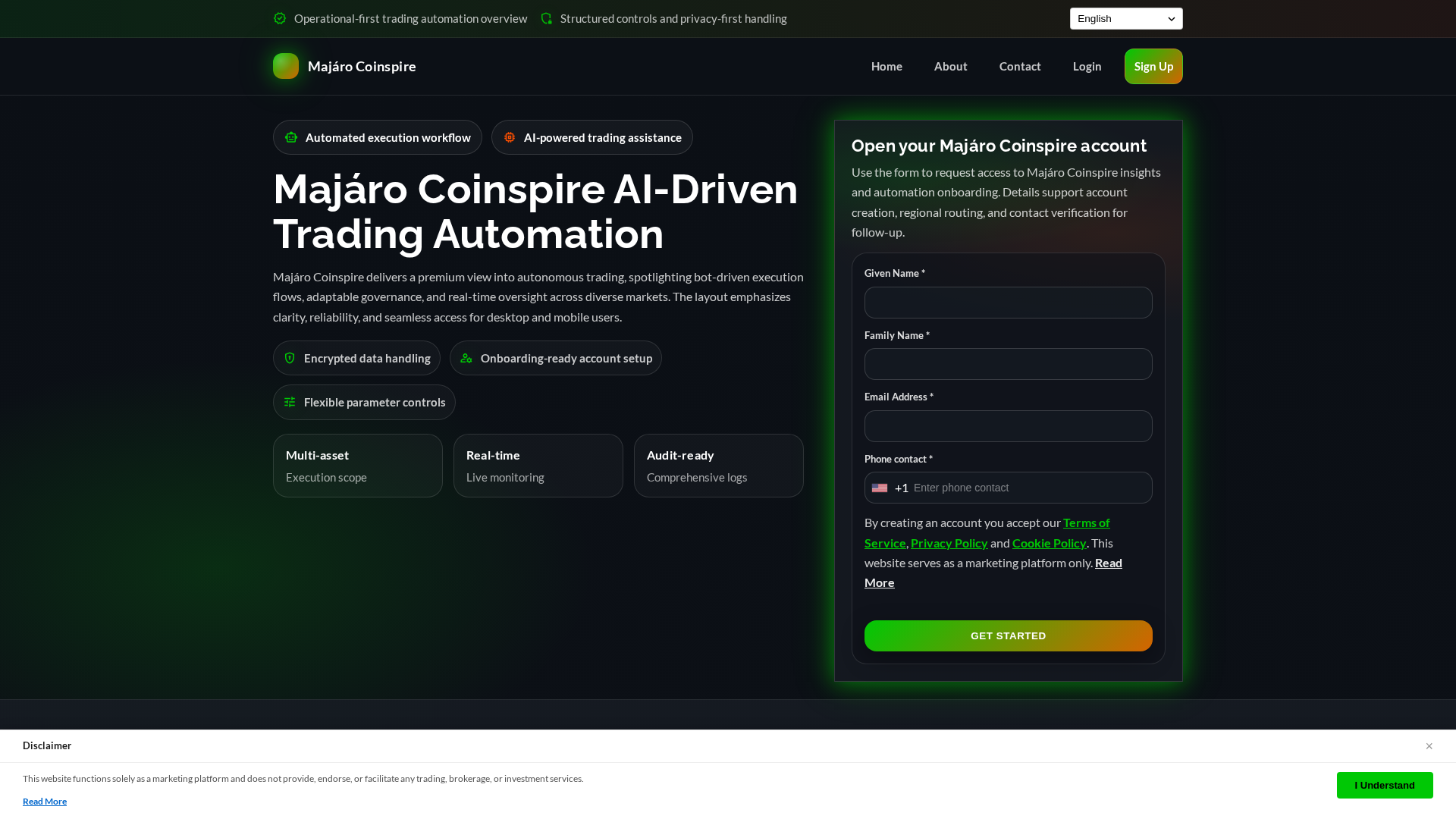Click the shield icon in Encrypted data handling
The width and height of the screenshot is (1456, 819).
click(x=290, y=358)
